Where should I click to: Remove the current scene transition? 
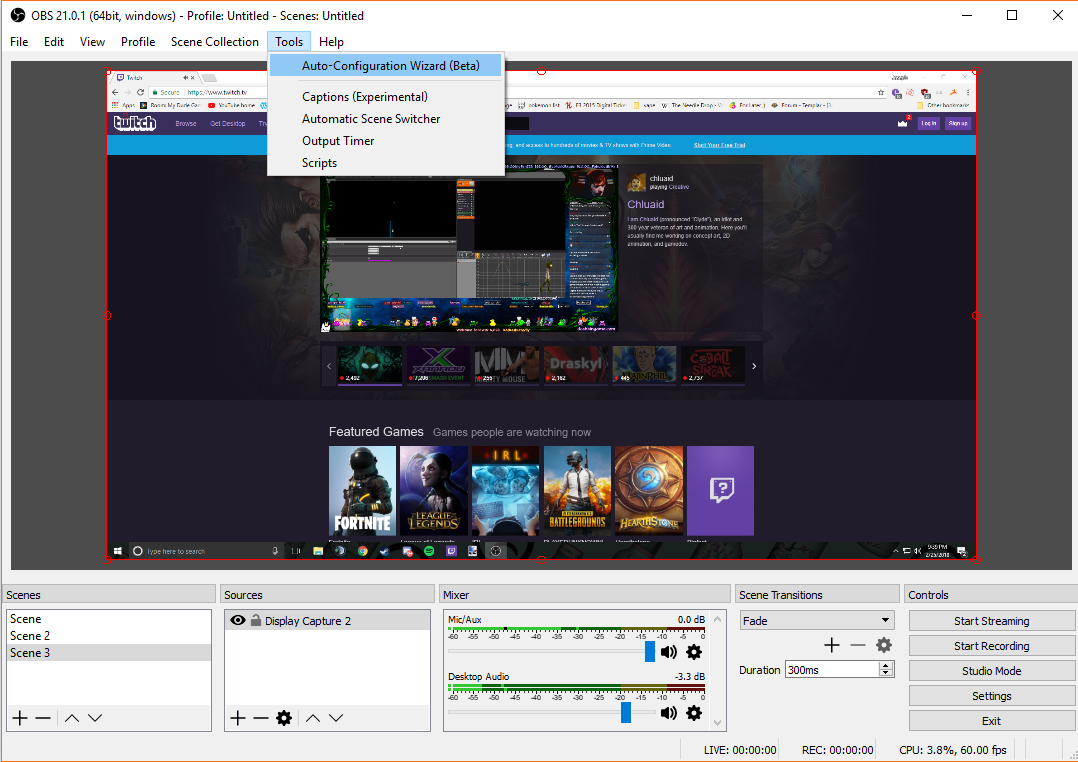click(858, 645)
